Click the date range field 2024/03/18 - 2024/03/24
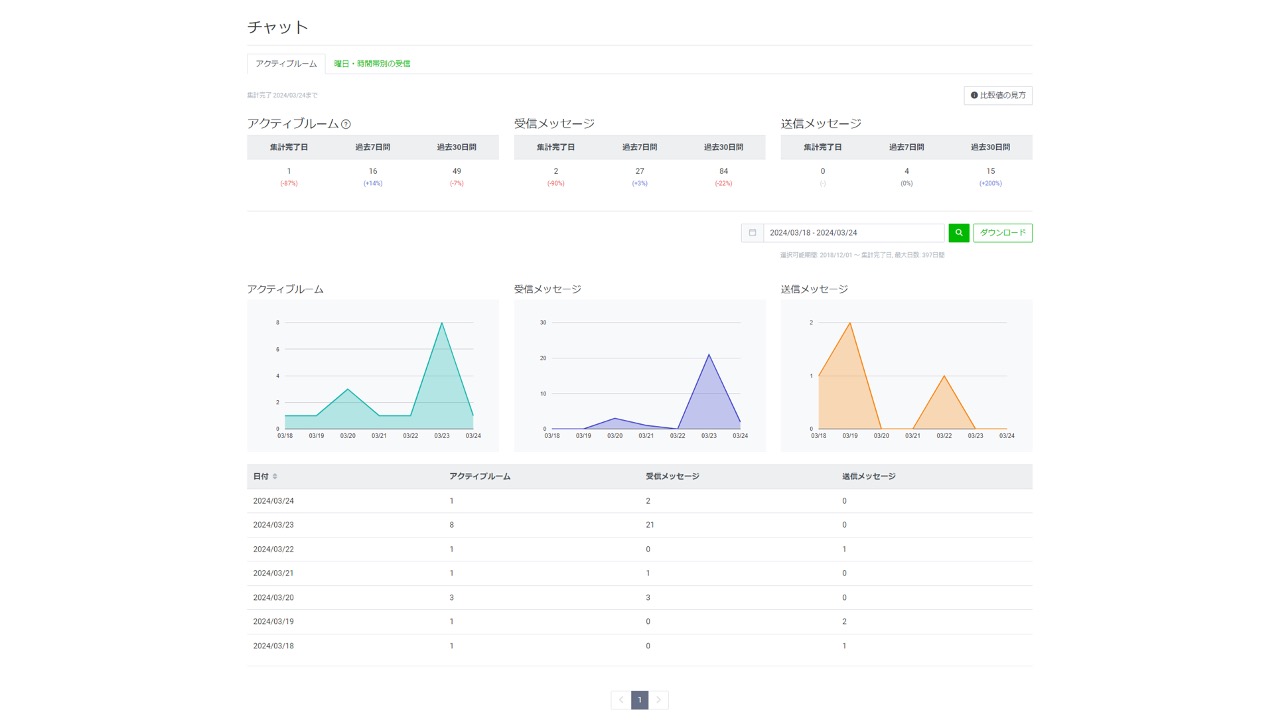The image size is (1280, 720). tap(853, 233)
